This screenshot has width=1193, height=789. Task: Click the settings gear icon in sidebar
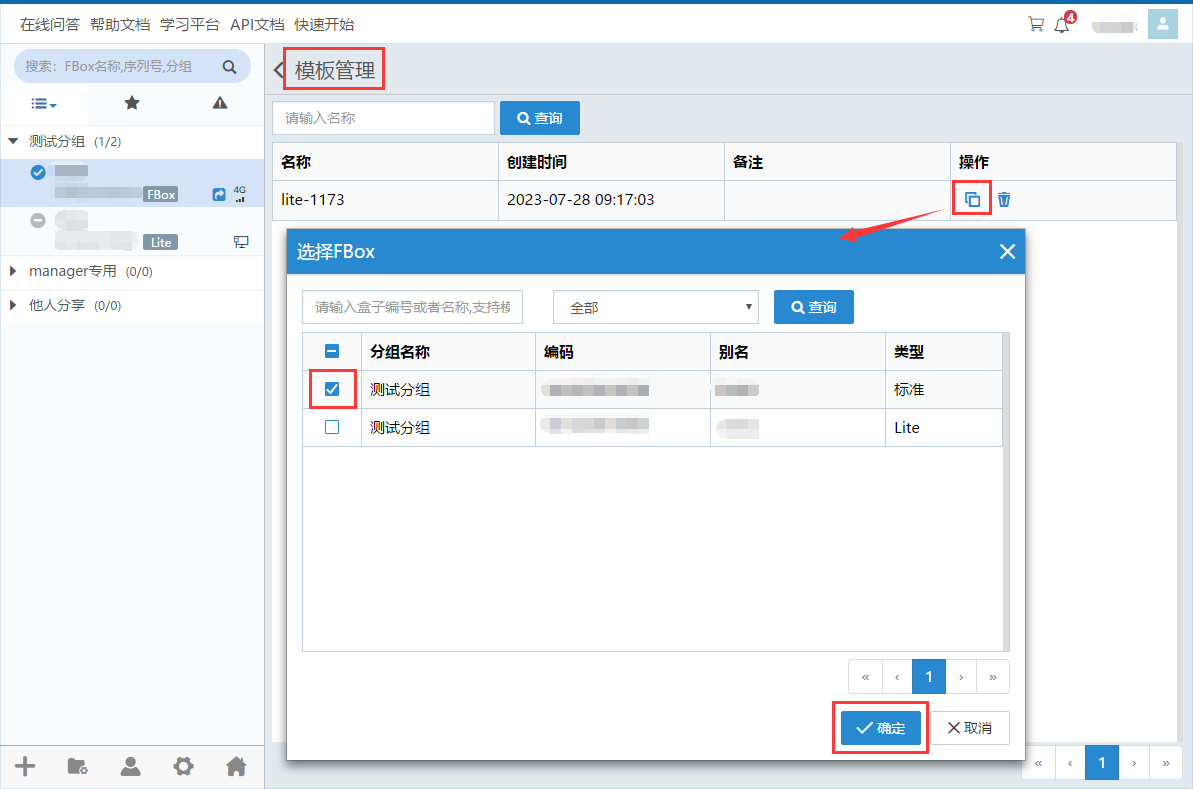(183, 766)
